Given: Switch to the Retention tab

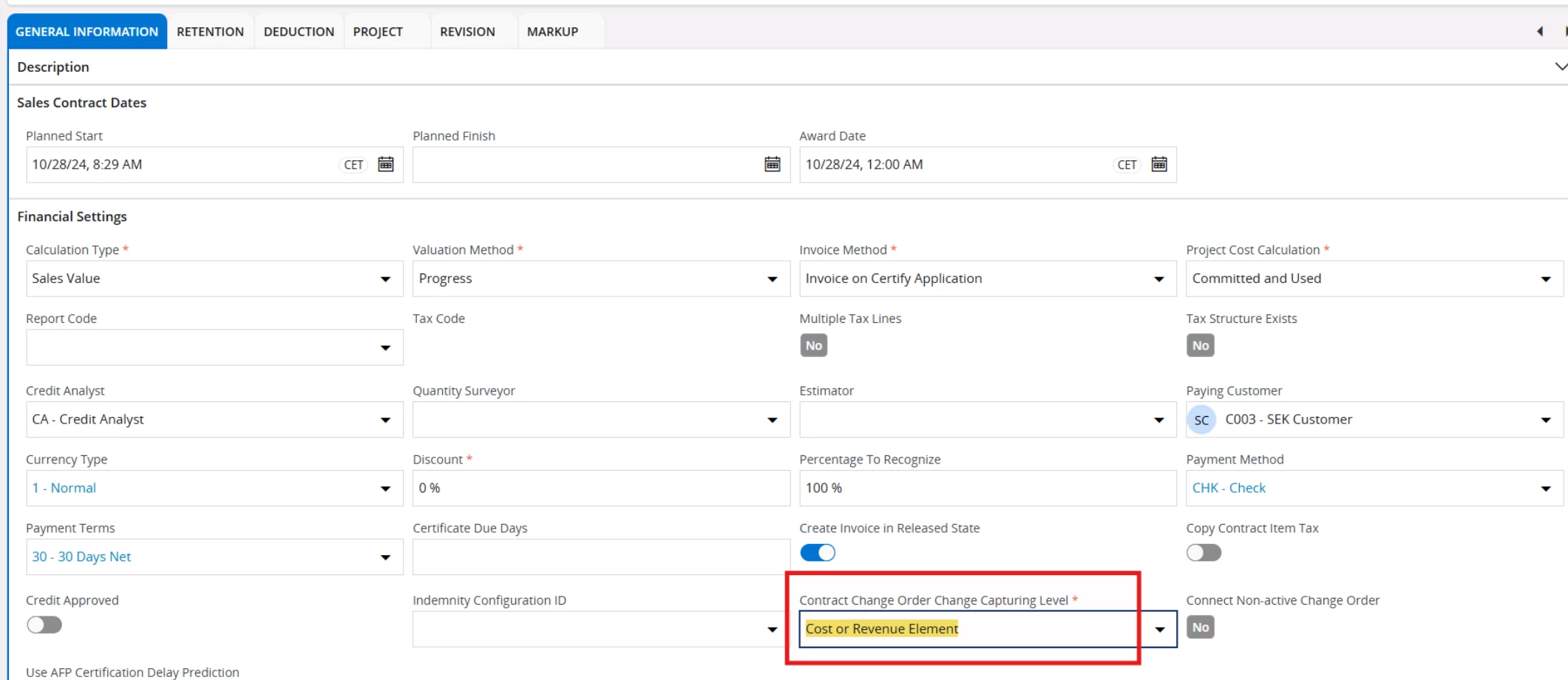Looking at the screenshot, I should click(210, 32).
